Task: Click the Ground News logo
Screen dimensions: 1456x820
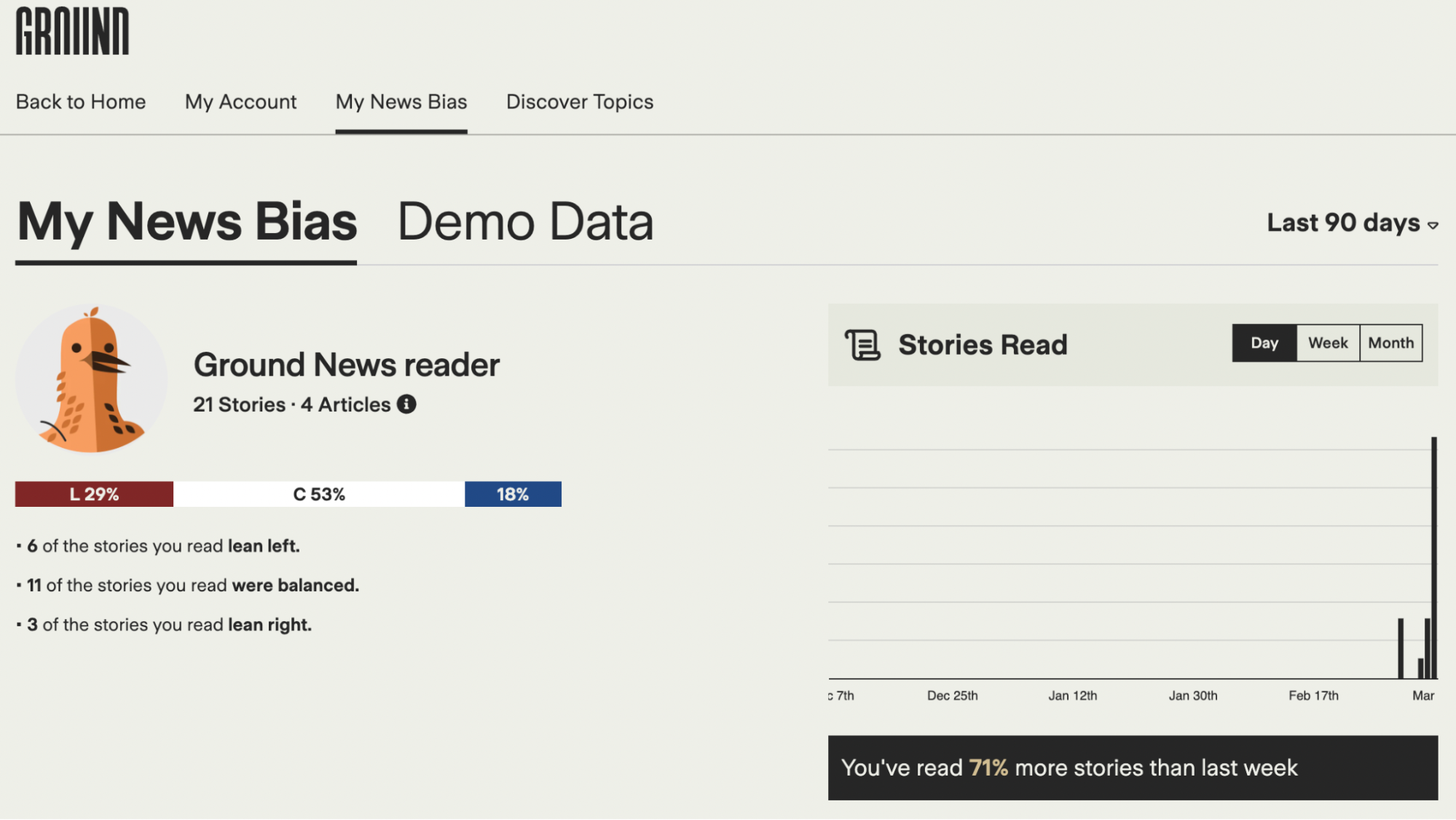Action: (x=72, y=31)
